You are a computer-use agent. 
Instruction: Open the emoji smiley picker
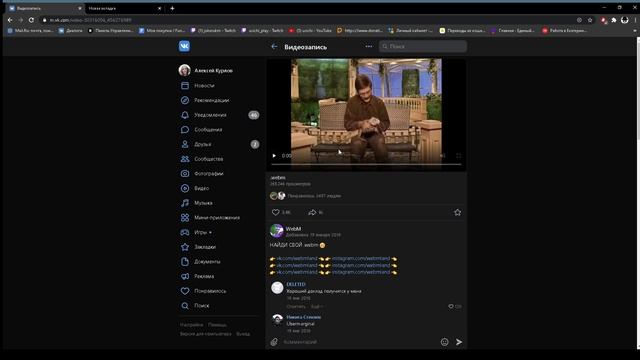coord(444,342)
